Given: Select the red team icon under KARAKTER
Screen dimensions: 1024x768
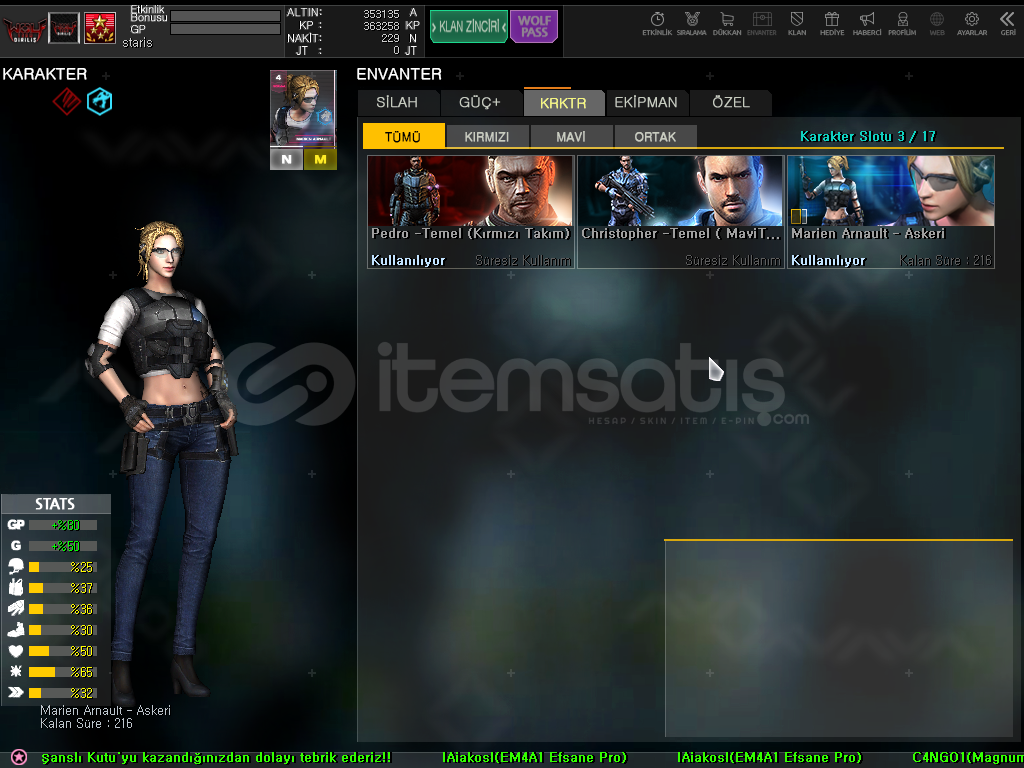Looking at the screenshot, I should point(67,101).
